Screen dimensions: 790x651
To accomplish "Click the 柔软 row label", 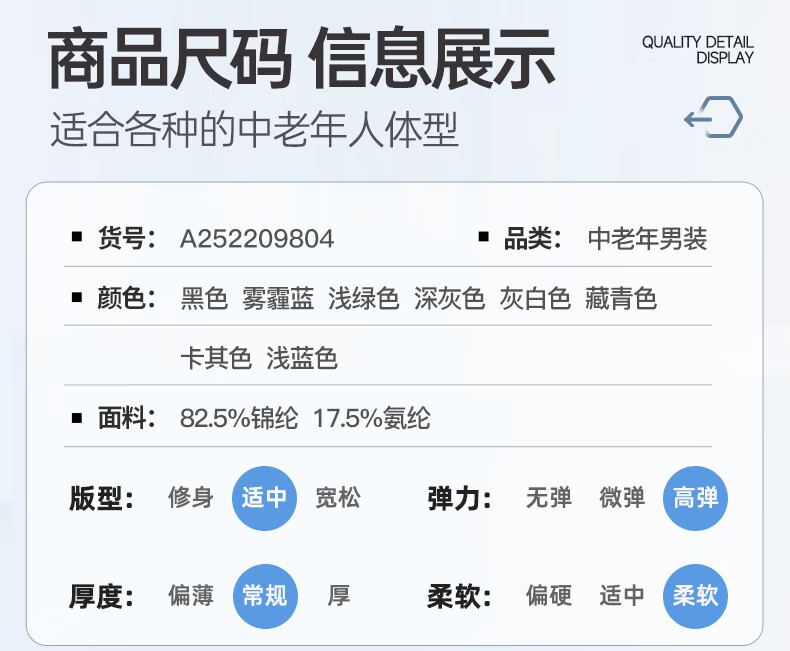I will tap(459, 596).
